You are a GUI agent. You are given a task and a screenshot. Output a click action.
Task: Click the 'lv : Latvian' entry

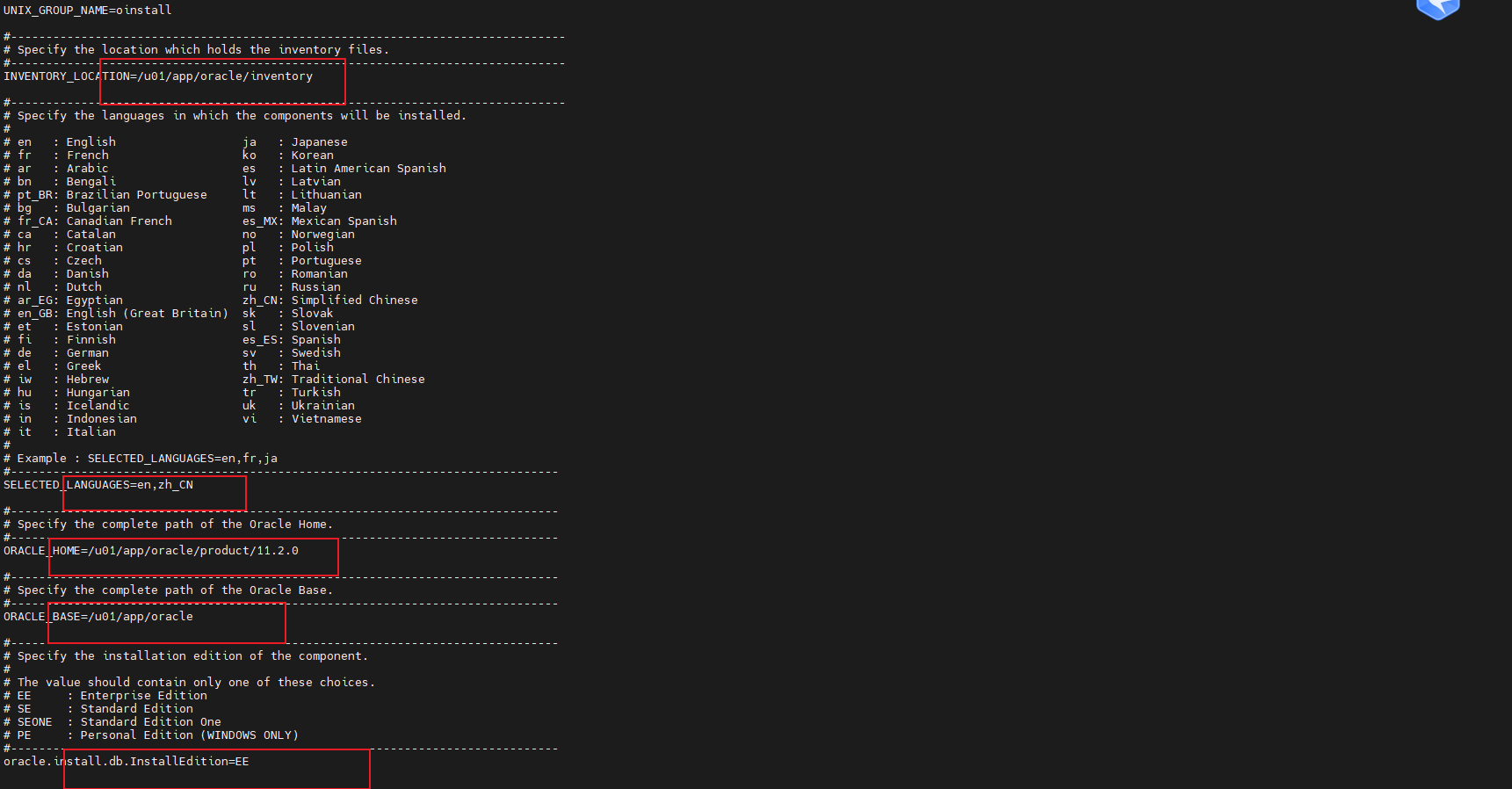click(292, 182)
